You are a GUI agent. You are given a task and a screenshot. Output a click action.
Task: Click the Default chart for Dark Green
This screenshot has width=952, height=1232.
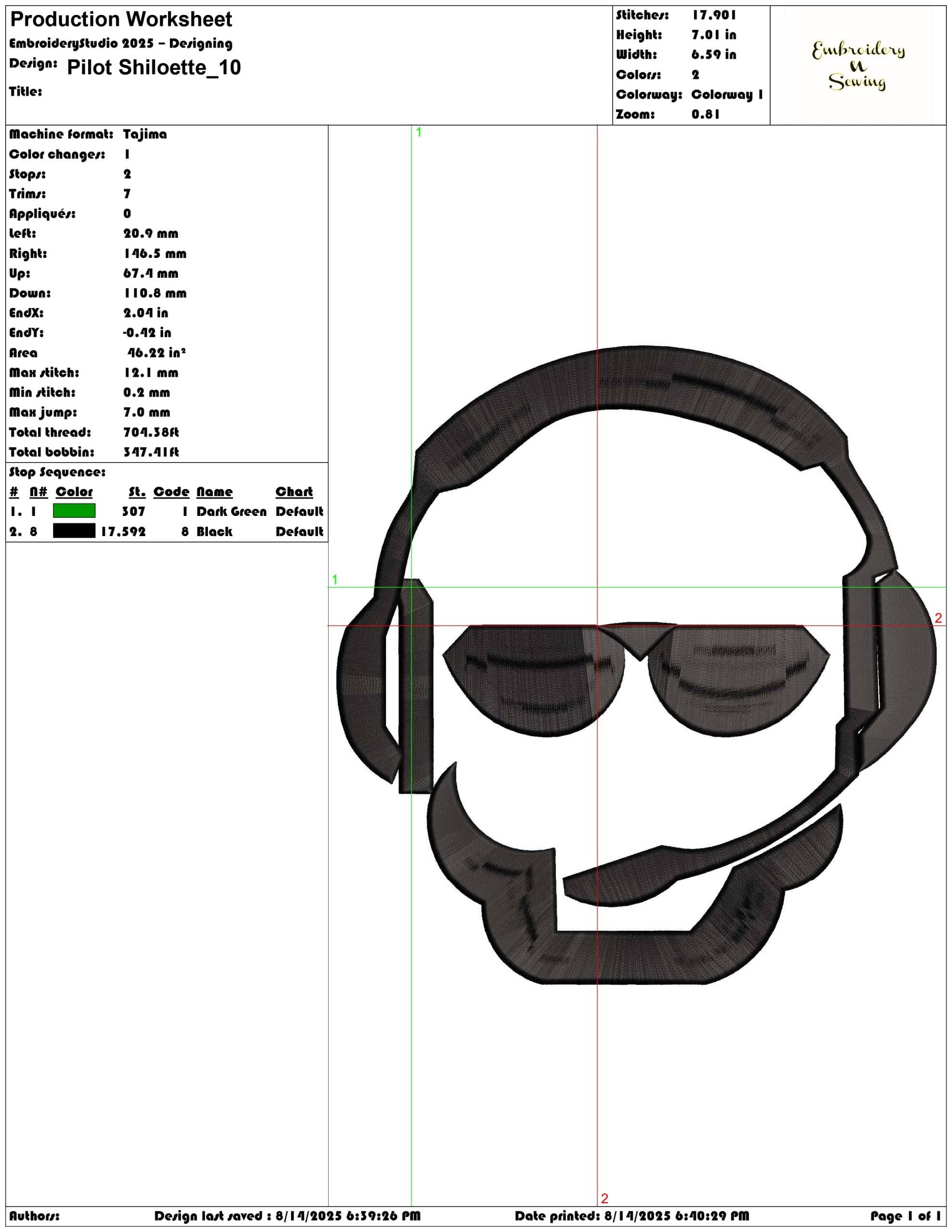click(299, 511)
